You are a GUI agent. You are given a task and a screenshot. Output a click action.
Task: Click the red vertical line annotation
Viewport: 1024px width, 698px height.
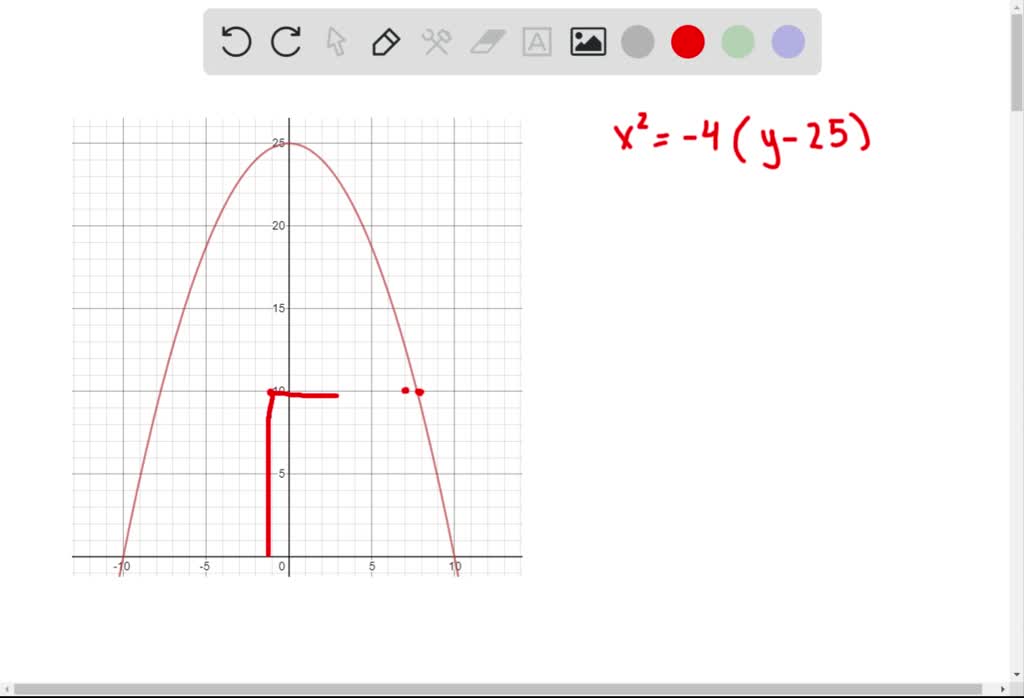coord(269,480)
